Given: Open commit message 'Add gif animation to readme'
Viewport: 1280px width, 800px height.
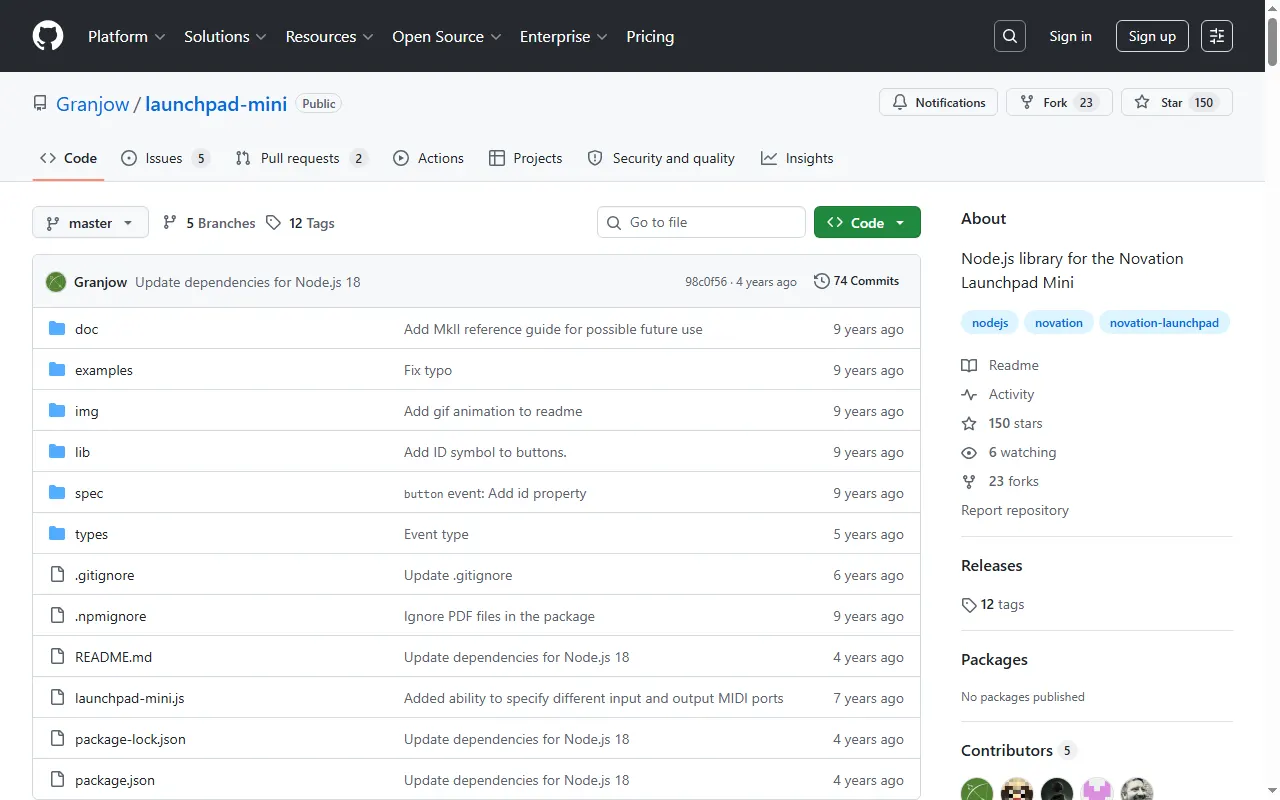Looking at the screenshot, I should pos(493,411).
